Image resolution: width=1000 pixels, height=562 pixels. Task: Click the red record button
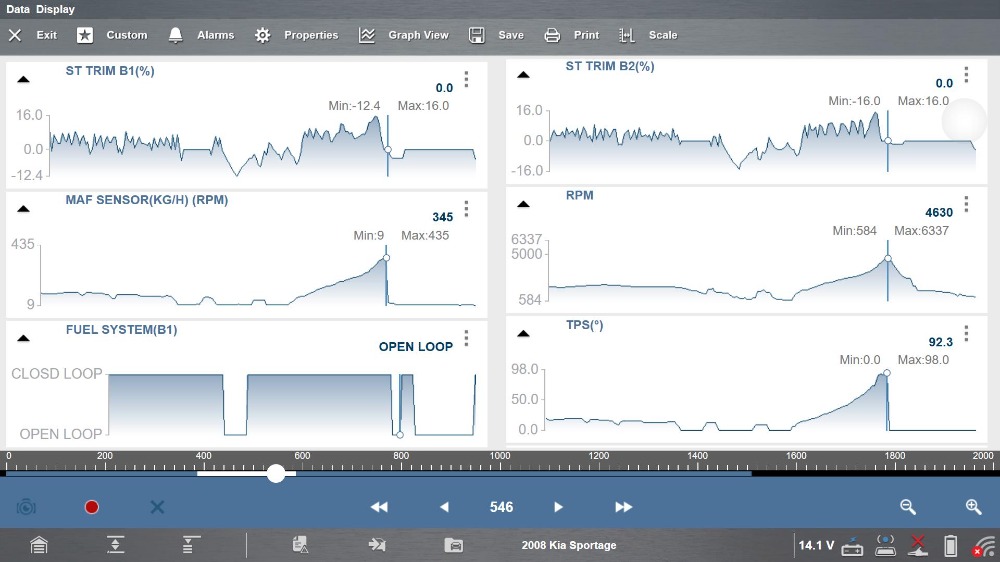92,507
